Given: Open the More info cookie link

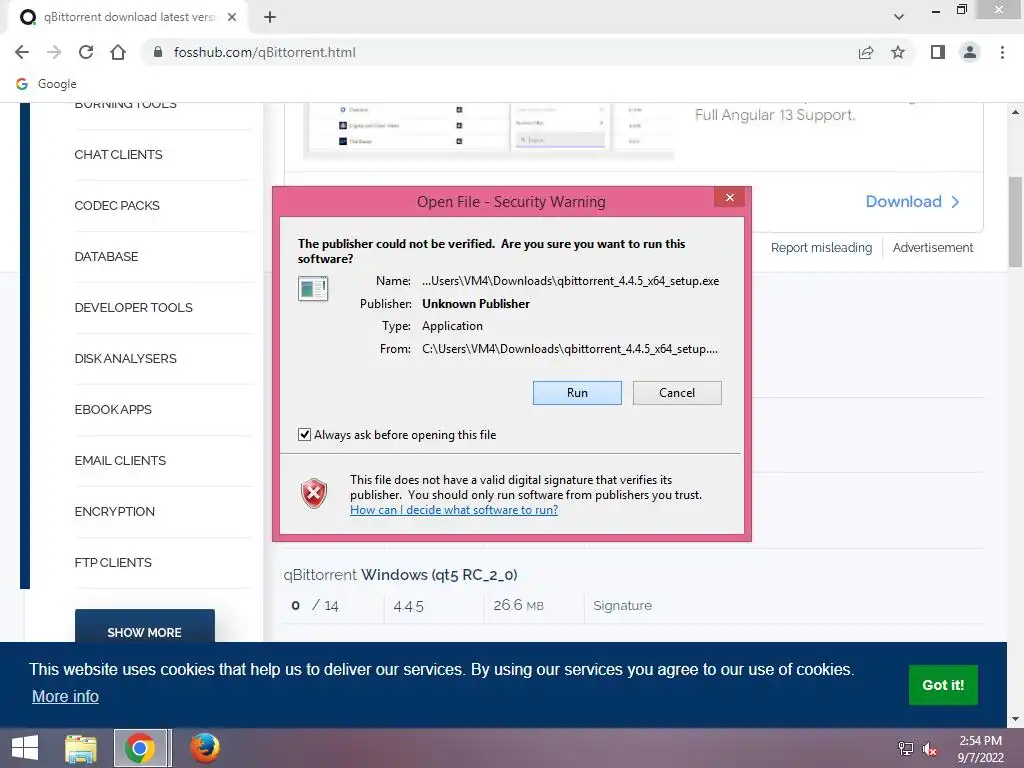Looking at the screenshot, I should [x=65, y=696].
